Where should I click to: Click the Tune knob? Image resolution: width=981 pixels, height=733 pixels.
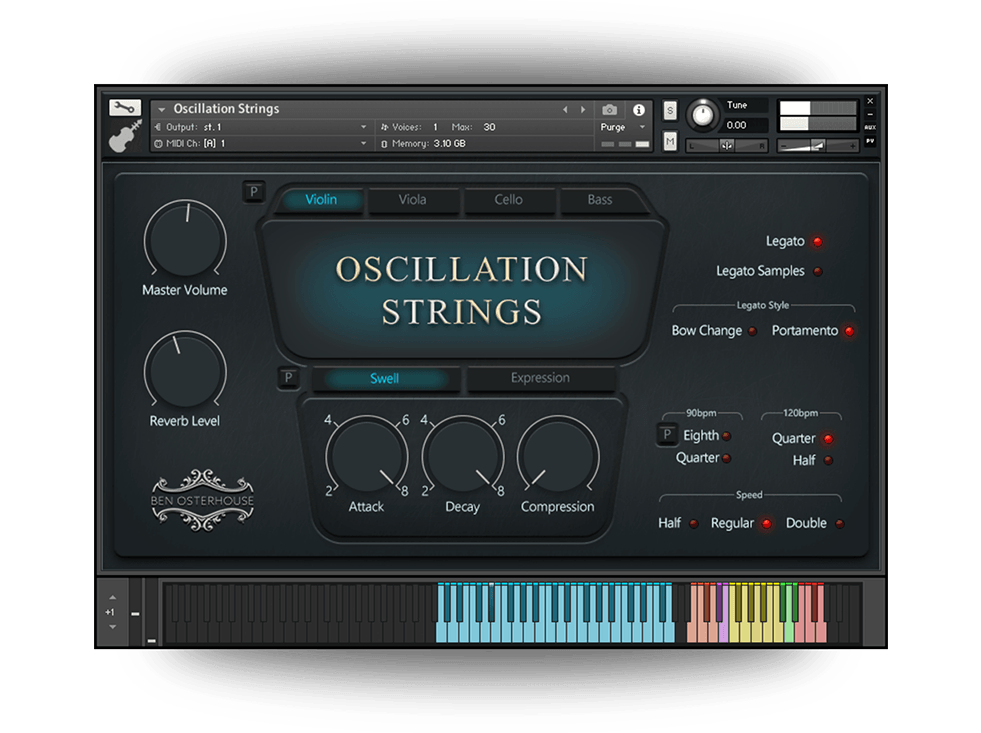coord(703,115)
